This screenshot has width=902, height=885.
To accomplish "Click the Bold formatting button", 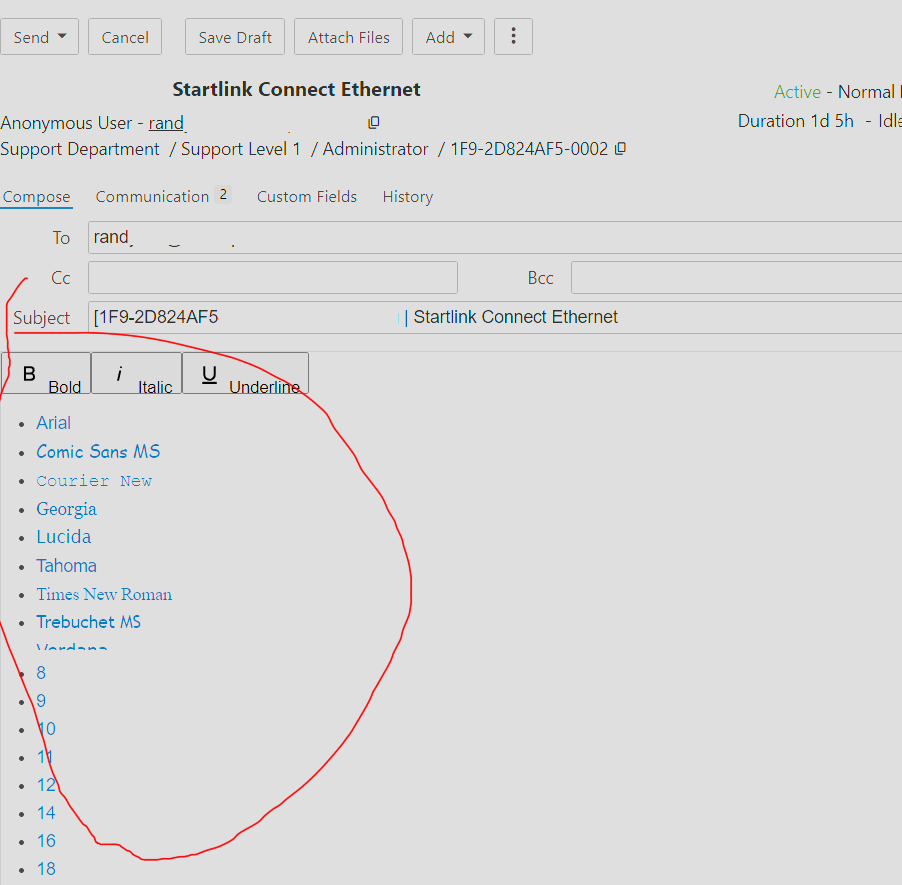I will pos(46,374).
